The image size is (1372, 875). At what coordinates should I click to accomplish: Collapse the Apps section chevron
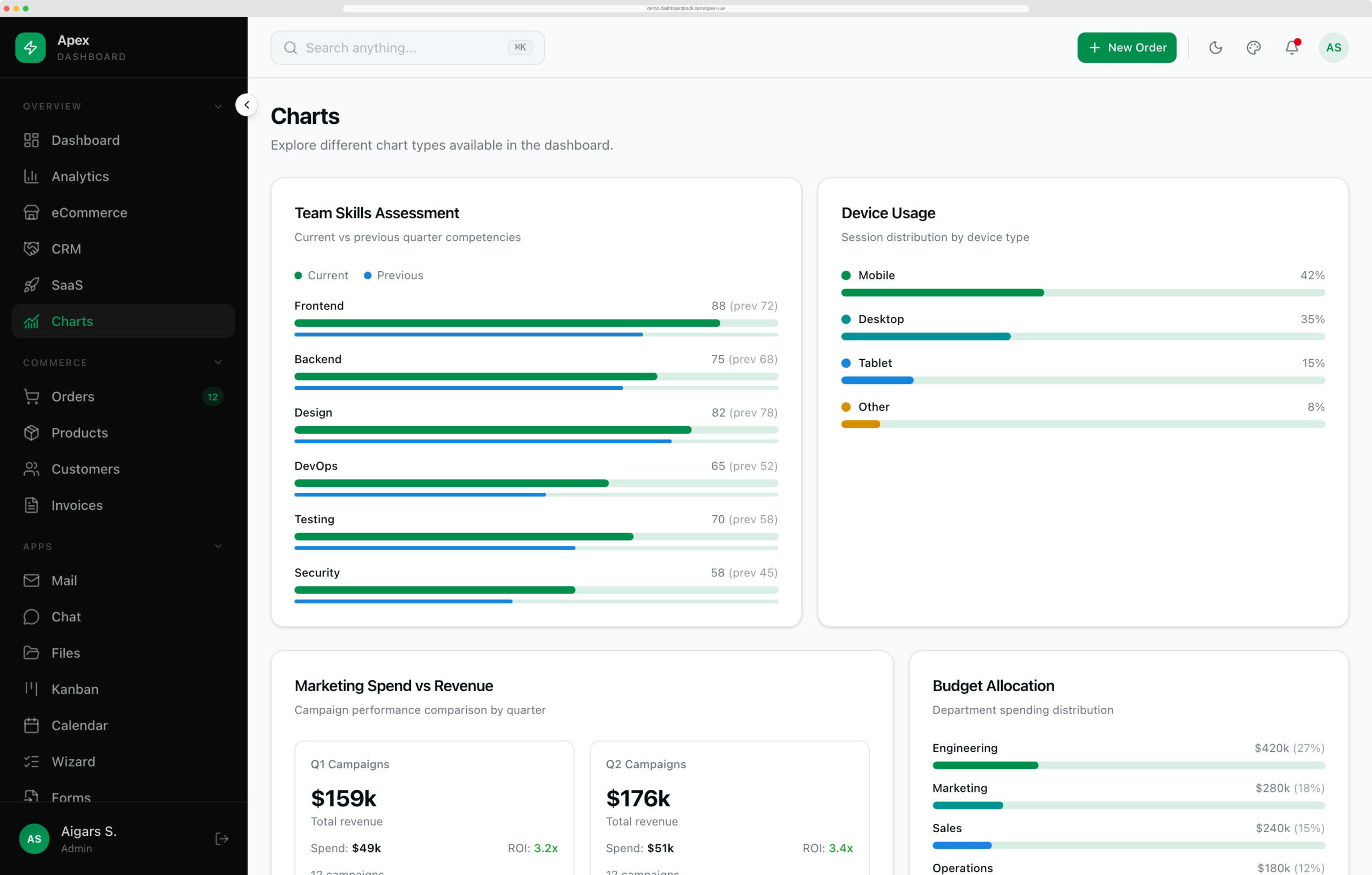pos(218,546)
